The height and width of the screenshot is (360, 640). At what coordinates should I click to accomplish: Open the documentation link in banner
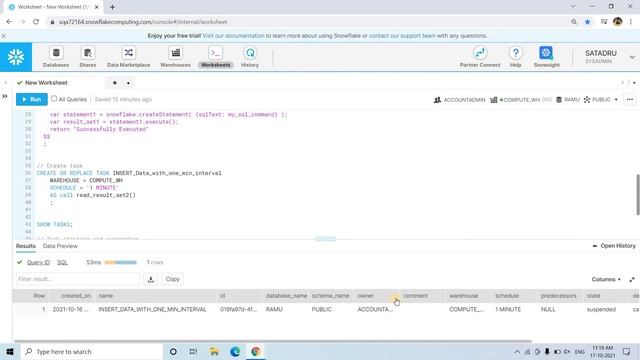[233, 36]
